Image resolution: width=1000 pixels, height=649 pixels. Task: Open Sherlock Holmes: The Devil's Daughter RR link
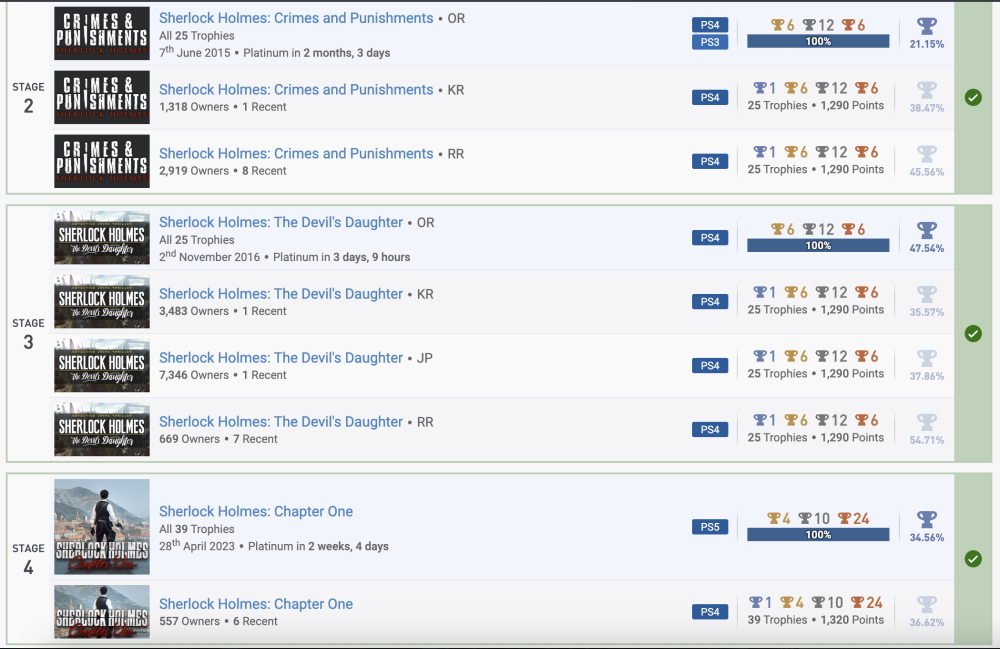[281, 422]
